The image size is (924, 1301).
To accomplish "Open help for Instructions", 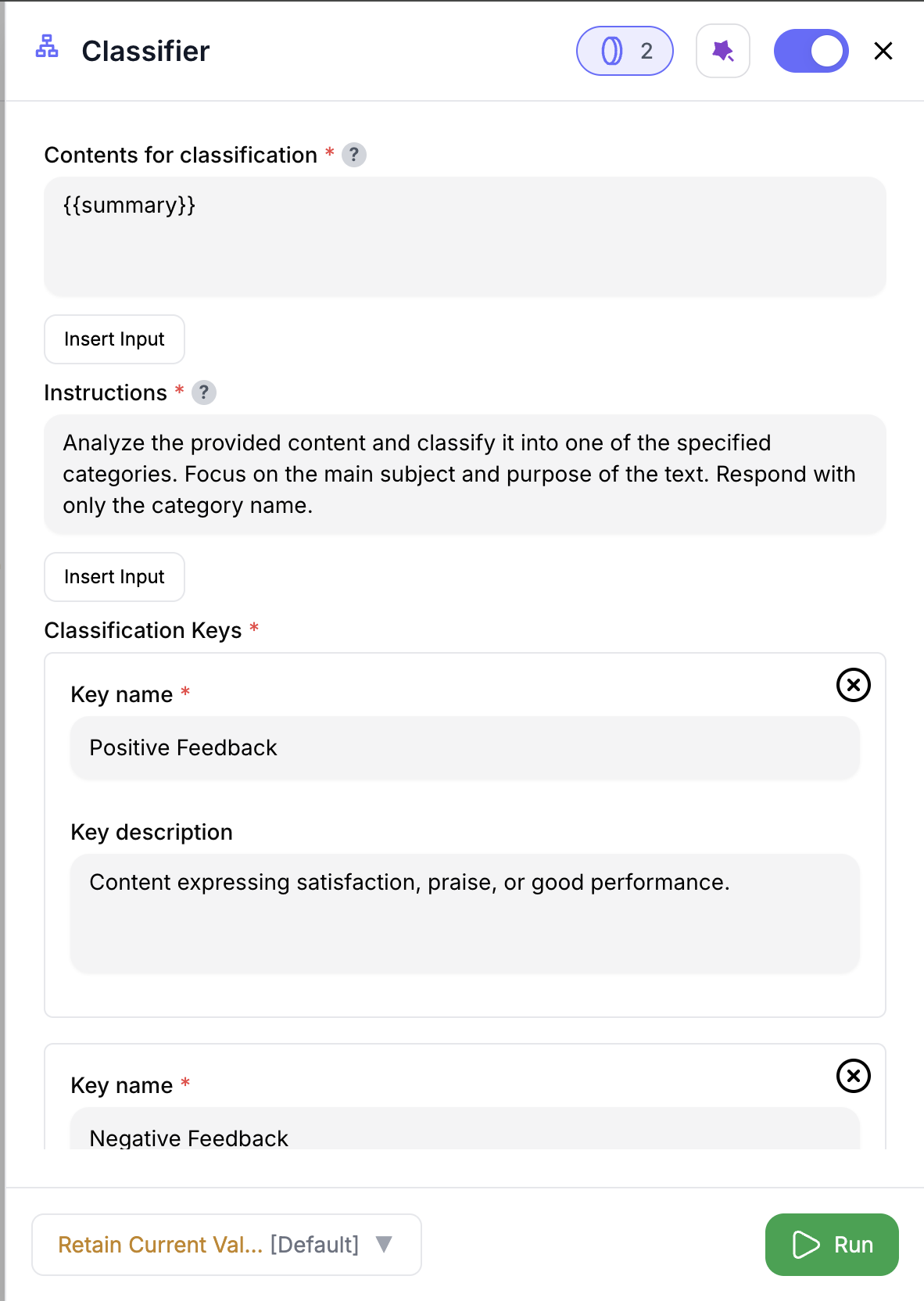I will click(204, 392).
